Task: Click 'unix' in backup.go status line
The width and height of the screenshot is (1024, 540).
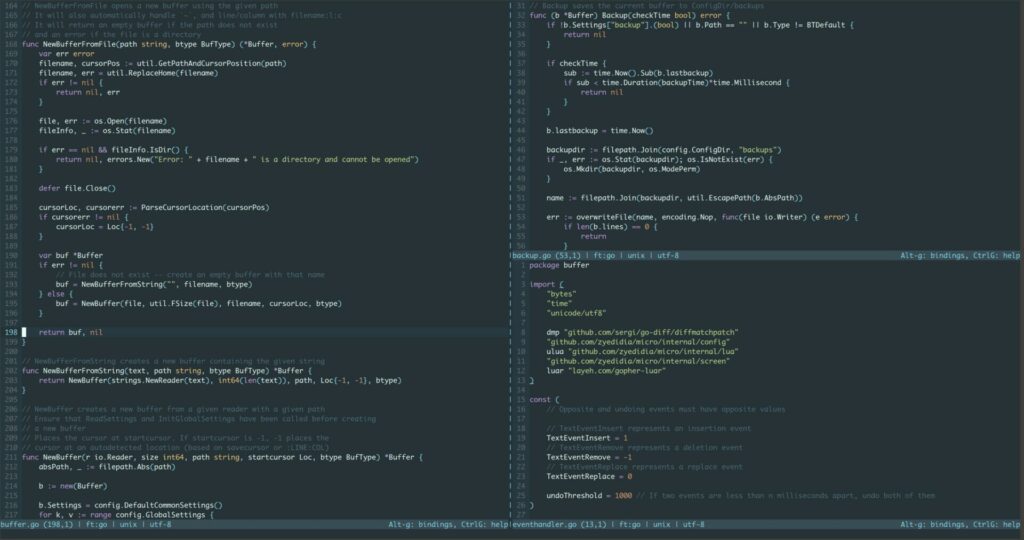Action: [635, 256]
